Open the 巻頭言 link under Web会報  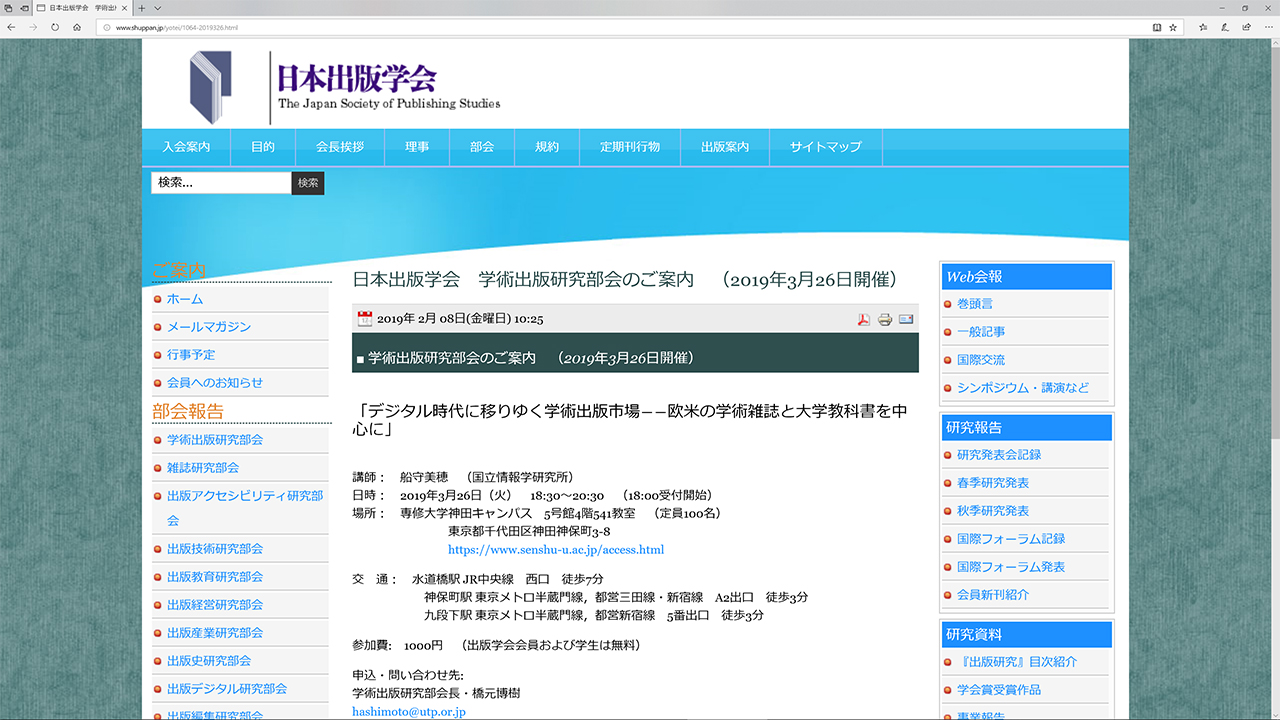(975, 304)
